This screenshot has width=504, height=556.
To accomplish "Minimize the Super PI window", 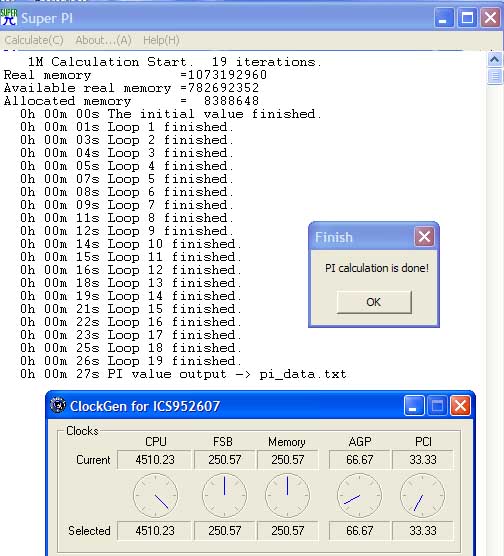I will (443, 17).
